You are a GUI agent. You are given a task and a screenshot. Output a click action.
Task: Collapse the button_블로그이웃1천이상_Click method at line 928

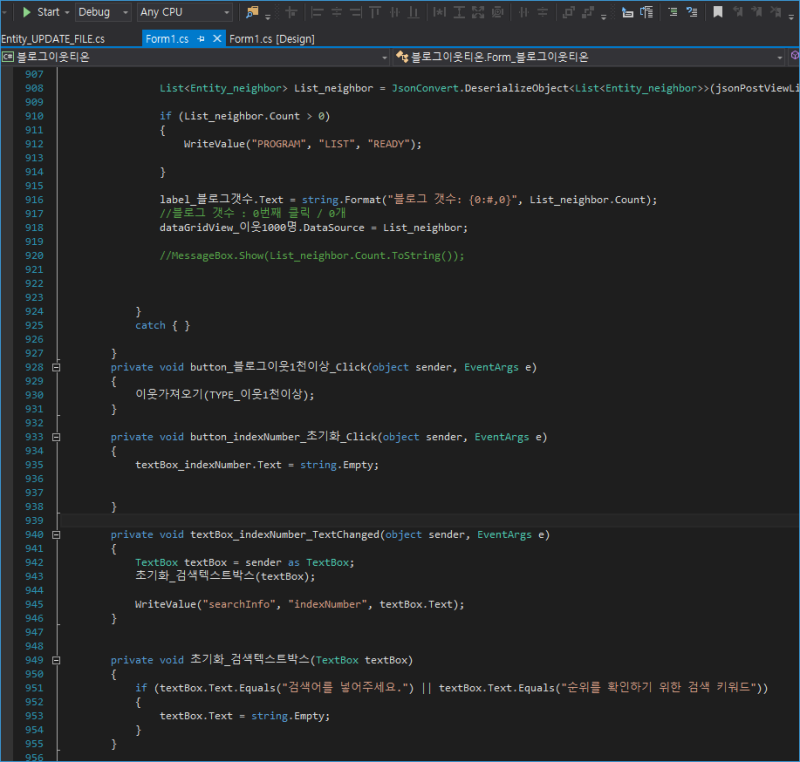(57, 367)
